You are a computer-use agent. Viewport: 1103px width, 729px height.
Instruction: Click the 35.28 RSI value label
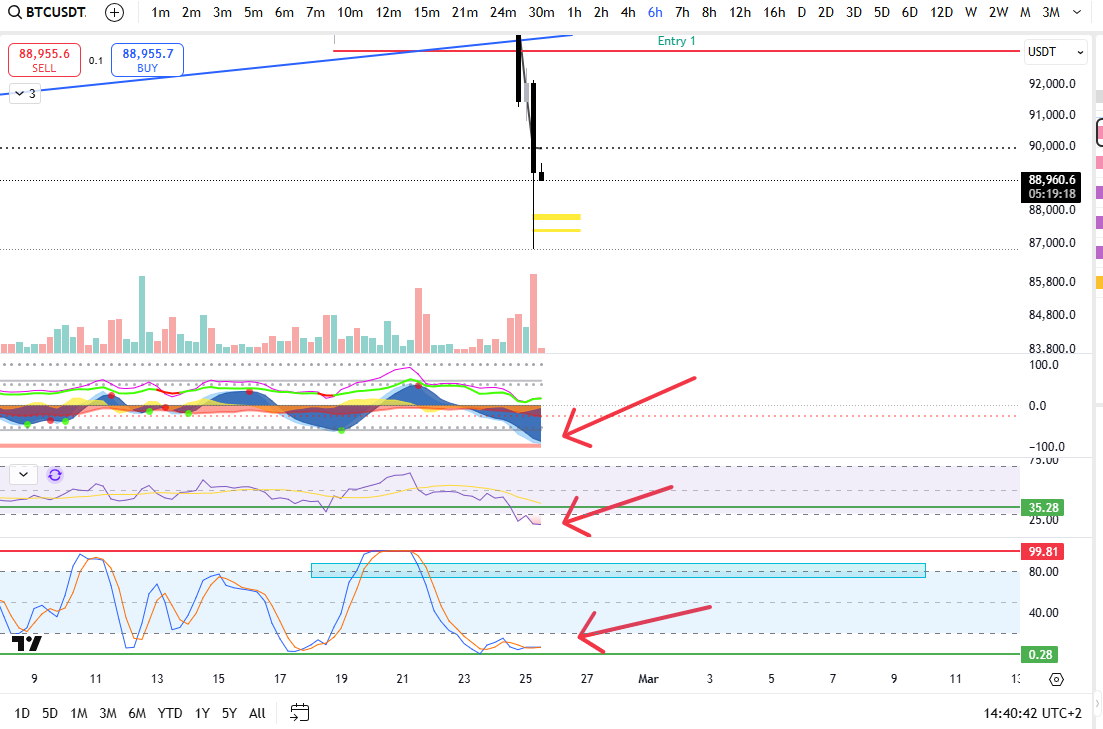pos(1043,507)
